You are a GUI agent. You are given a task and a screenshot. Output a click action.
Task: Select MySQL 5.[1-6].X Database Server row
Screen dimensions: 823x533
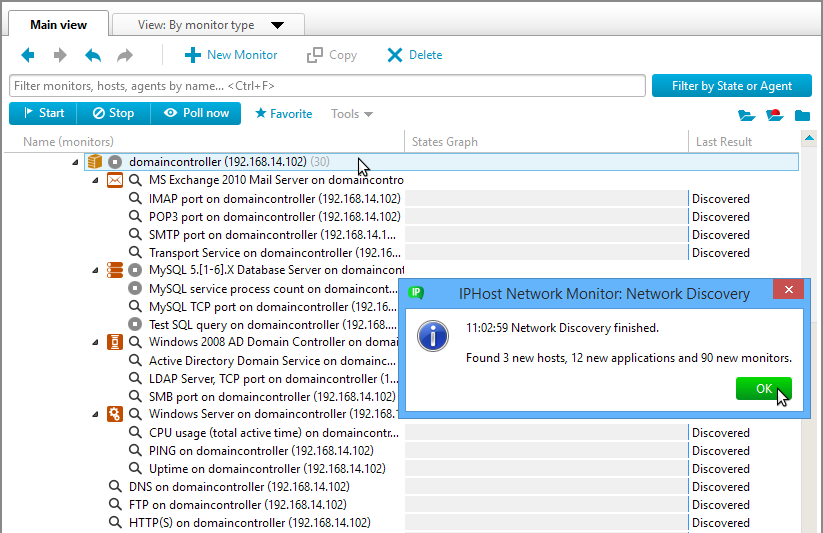[x=276, y=270]
